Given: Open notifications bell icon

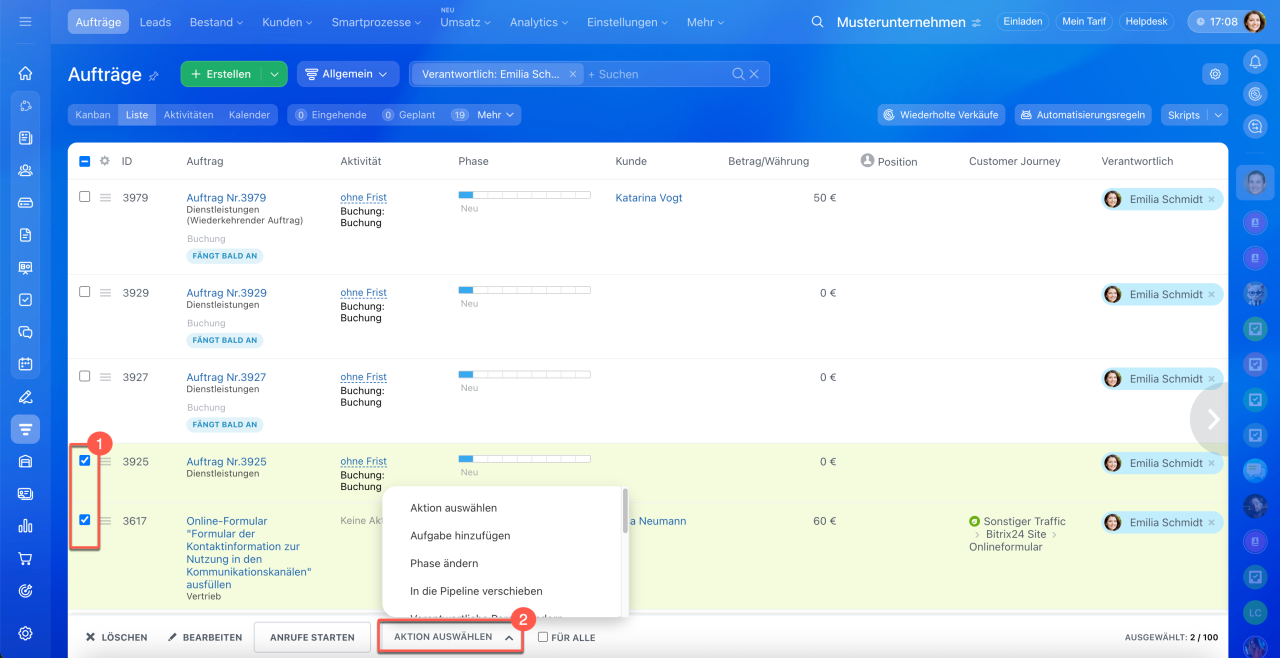Looking at the screenshot, I should coord(1254,62).
